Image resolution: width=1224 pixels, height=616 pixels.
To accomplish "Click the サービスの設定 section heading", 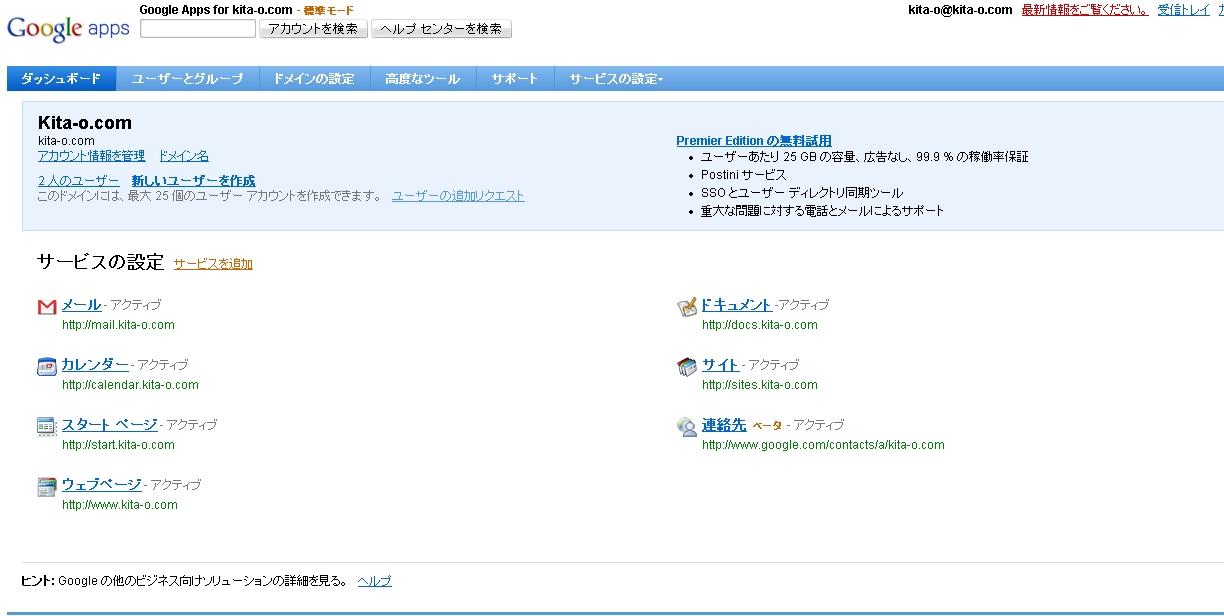I will point(100,262).
